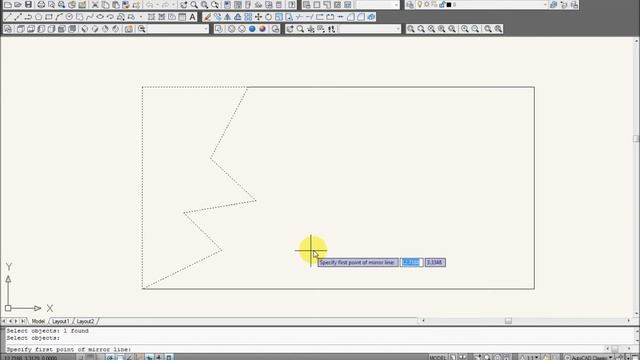Click the vertical scrollbar thumb of drawing area

tap(636, 139)
